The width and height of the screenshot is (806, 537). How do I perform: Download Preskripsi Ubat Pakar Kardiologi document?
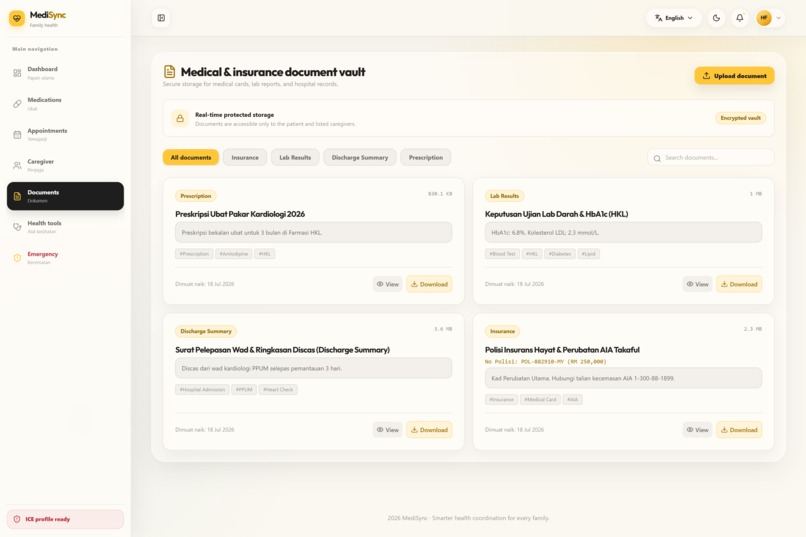(429, 284)
